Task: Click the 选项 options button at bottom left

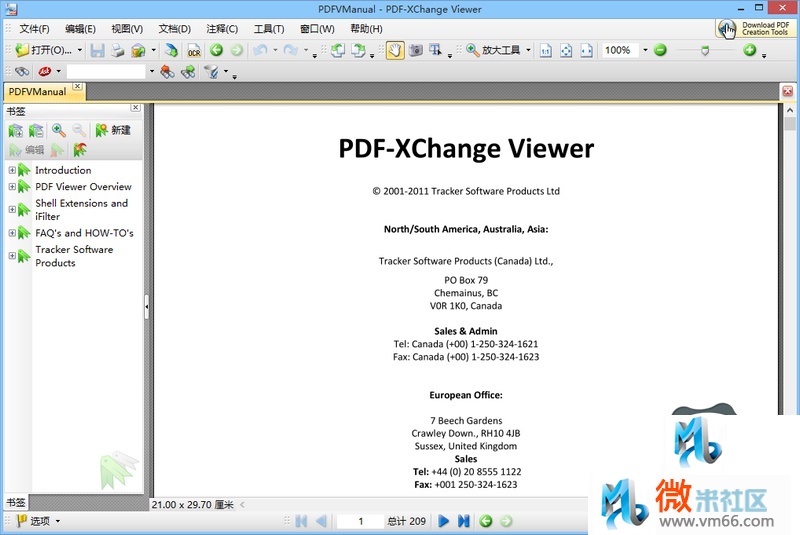Action: tap(39, 521)
